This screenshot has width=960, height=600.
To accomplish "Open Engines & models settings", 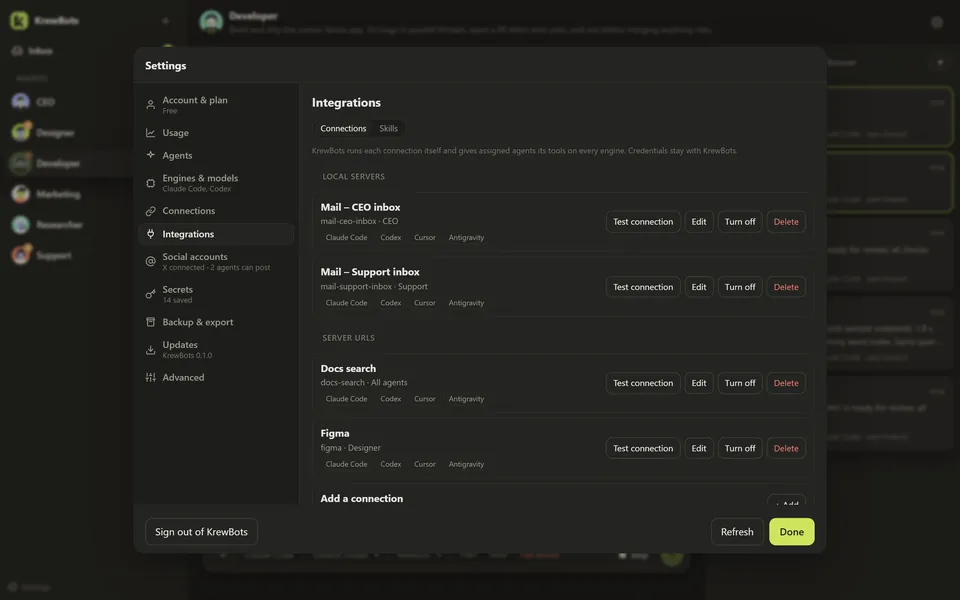I will click(x=216, y=183).
